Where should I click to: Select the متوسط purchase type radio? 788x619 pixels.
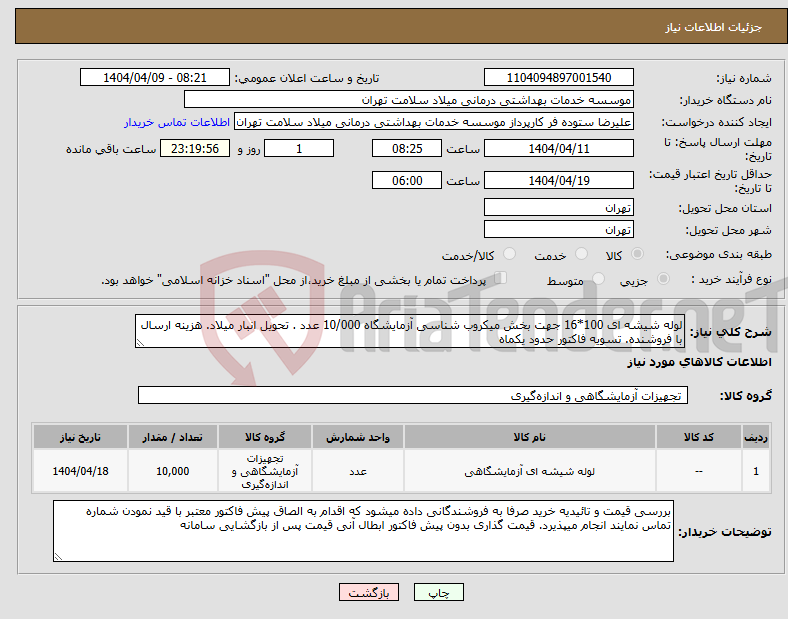coord(598,278)
